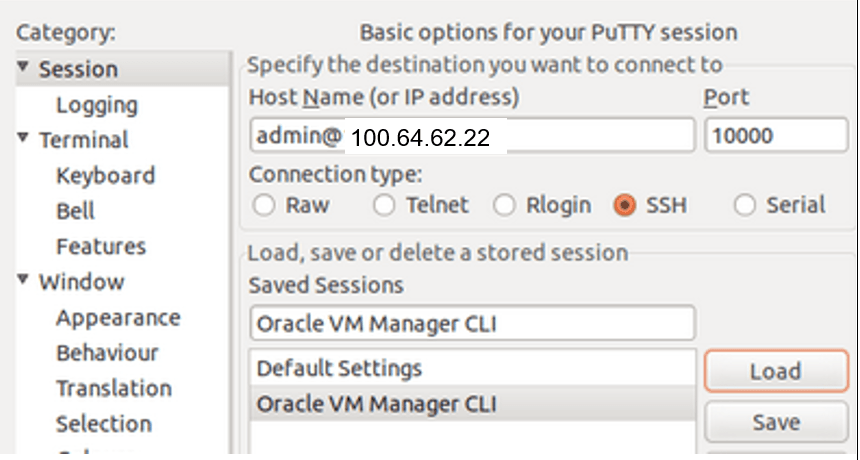The width and height of the screenshot is (860, 460).
Task: Collapse the Session tree category
Action: pos(23,69)
